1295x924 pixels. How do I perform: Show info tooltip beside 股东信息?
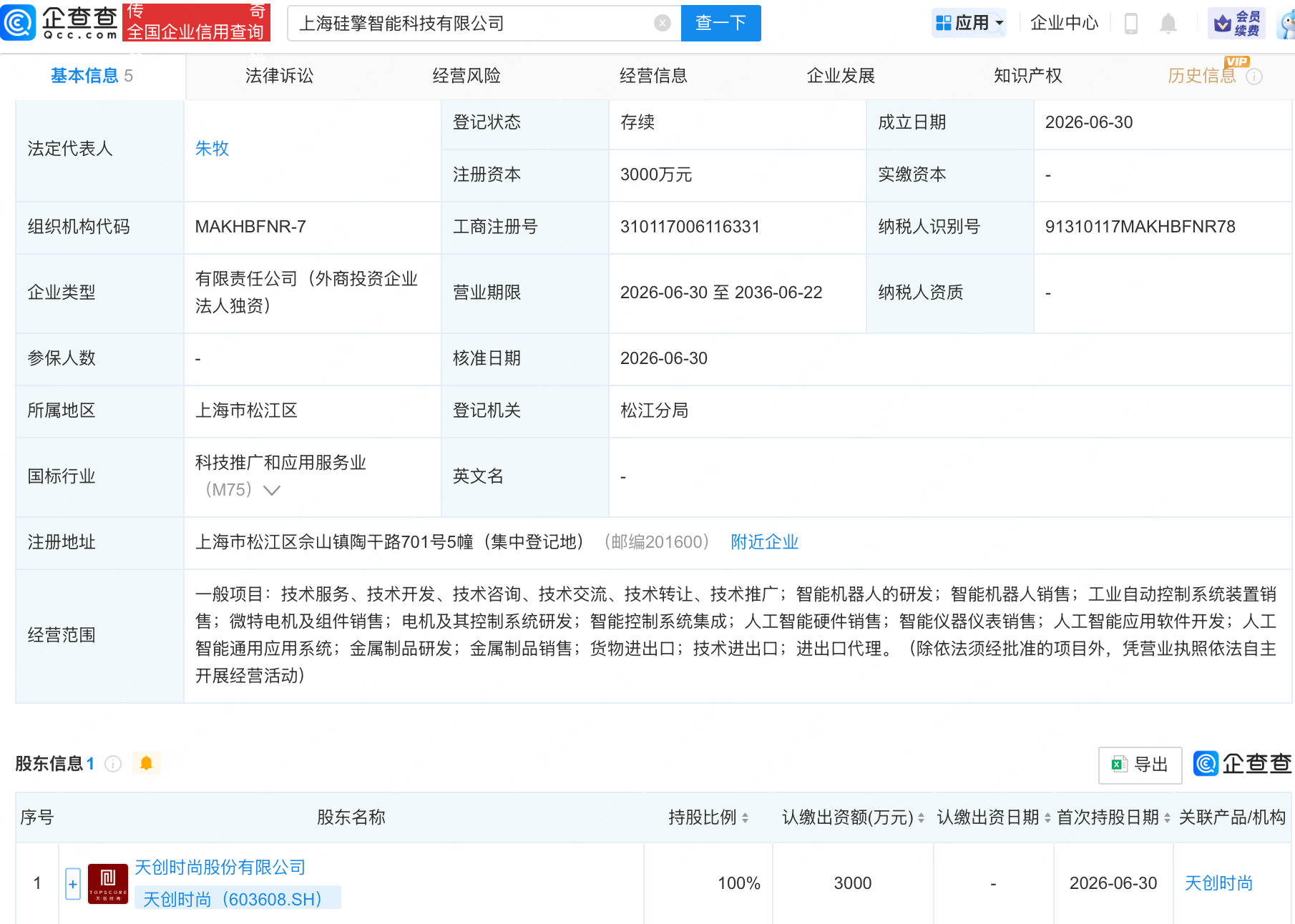(x=113, y=764)
